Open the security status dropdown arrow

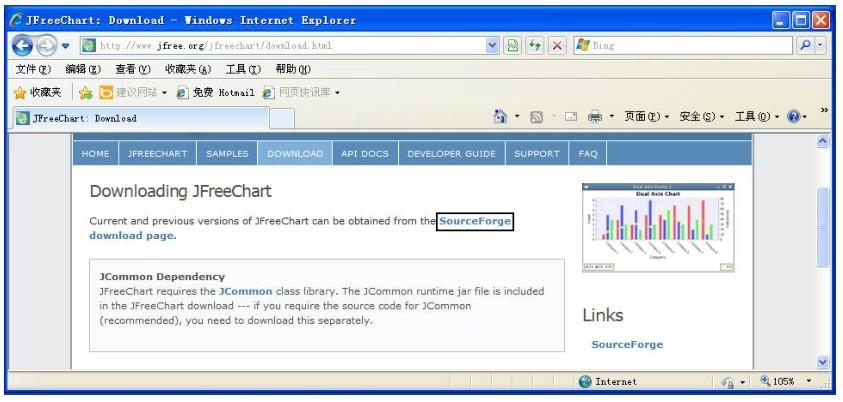click(743, 382)
